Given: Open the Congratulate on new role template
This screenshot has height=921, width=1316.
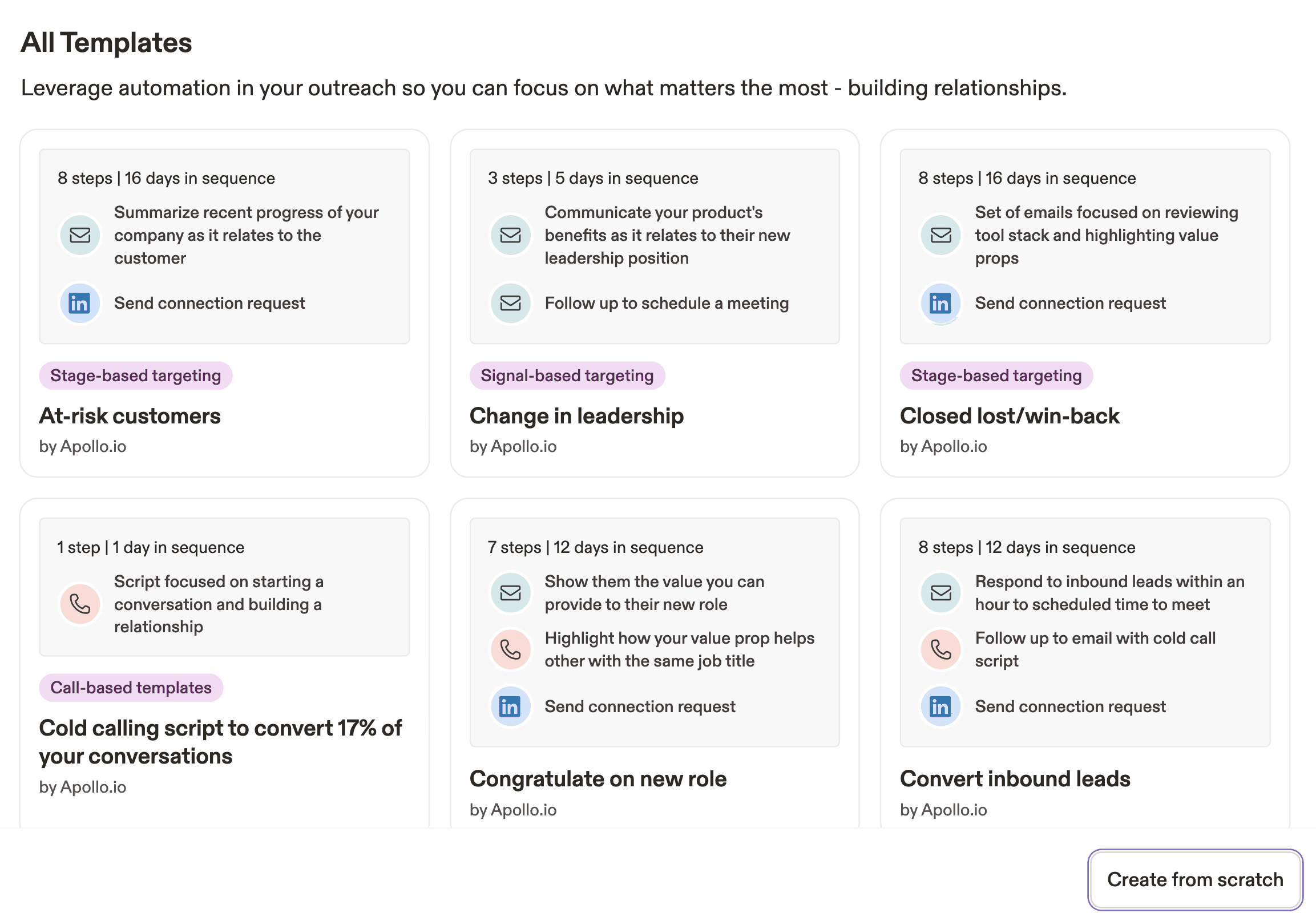Looking at the screenshot, I should point(599,779).
